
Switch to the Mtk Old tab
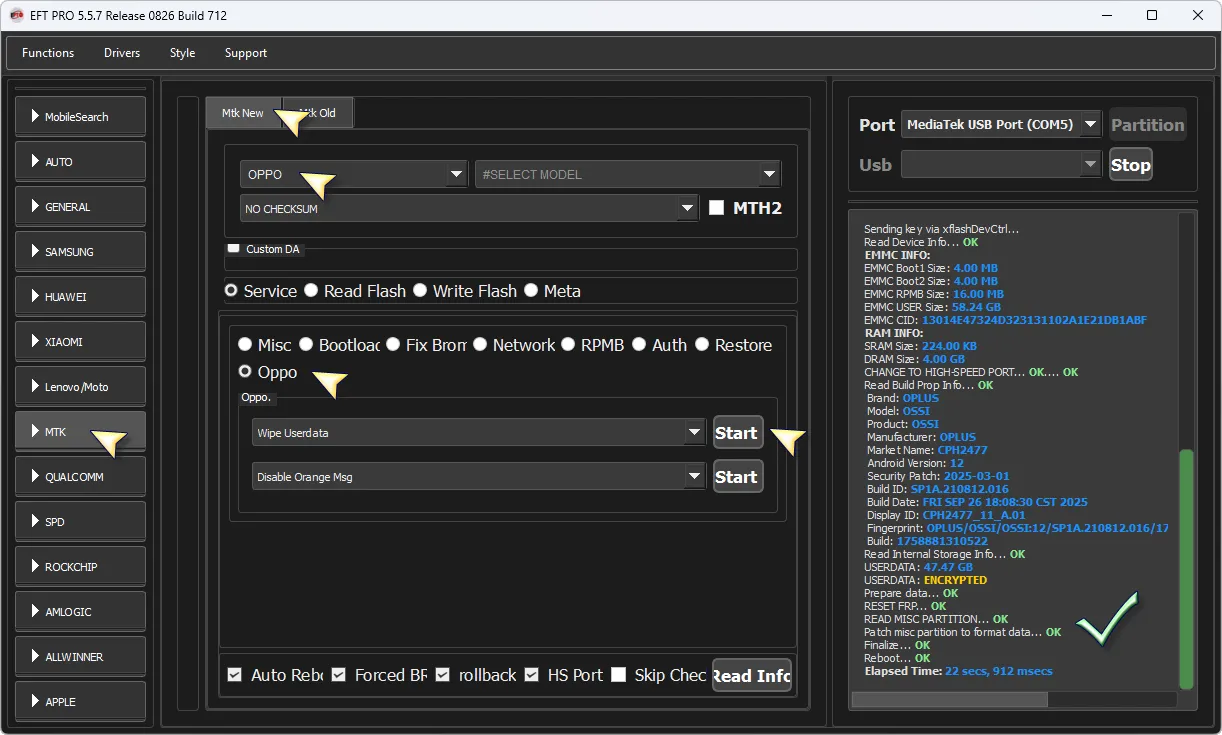click(319, 113)
